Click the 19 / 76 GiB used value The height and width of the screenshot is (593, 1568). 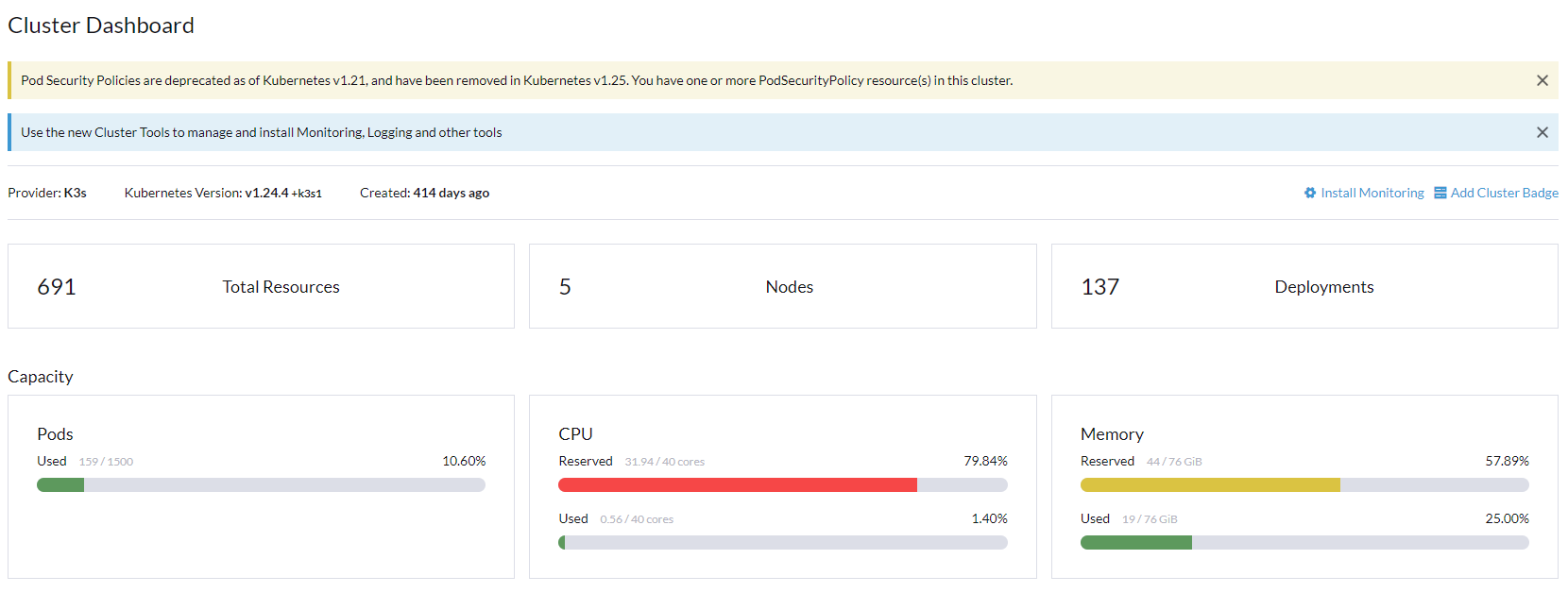[1150, 519]
